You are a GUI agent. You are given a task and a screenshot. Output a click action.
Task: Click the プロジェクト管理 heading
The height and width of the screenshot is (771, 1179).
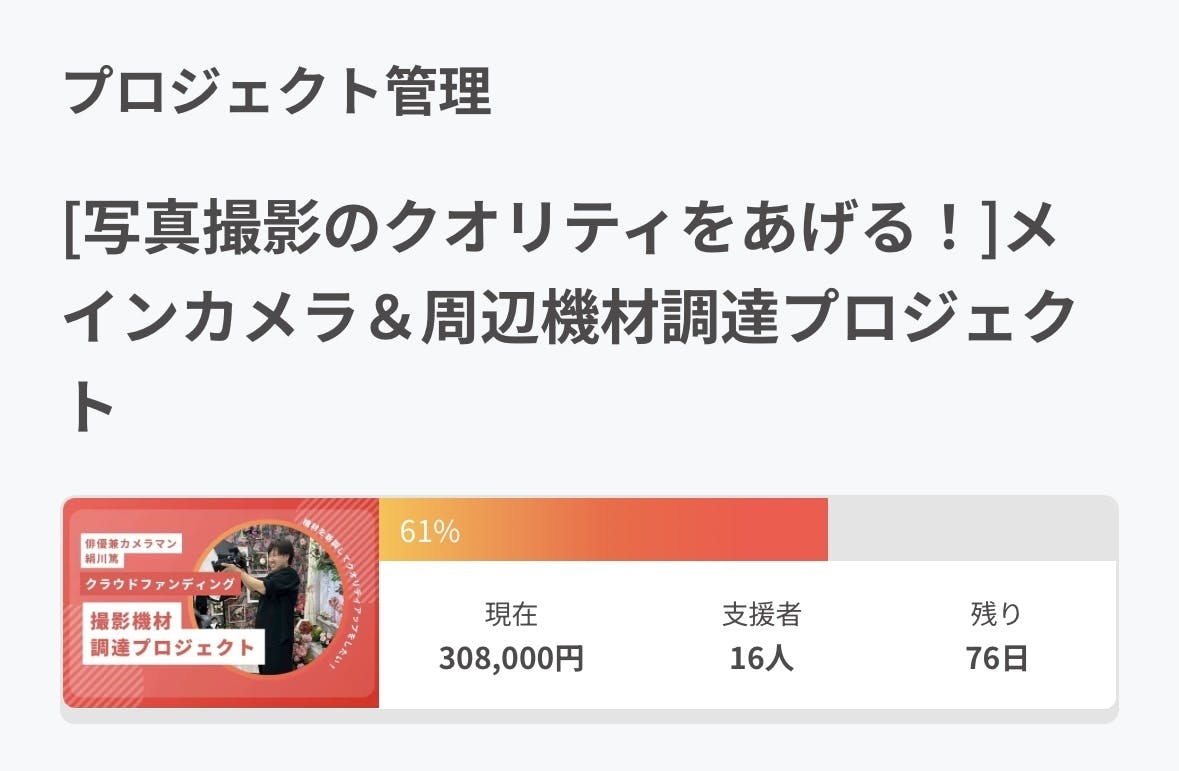[278, 92]
